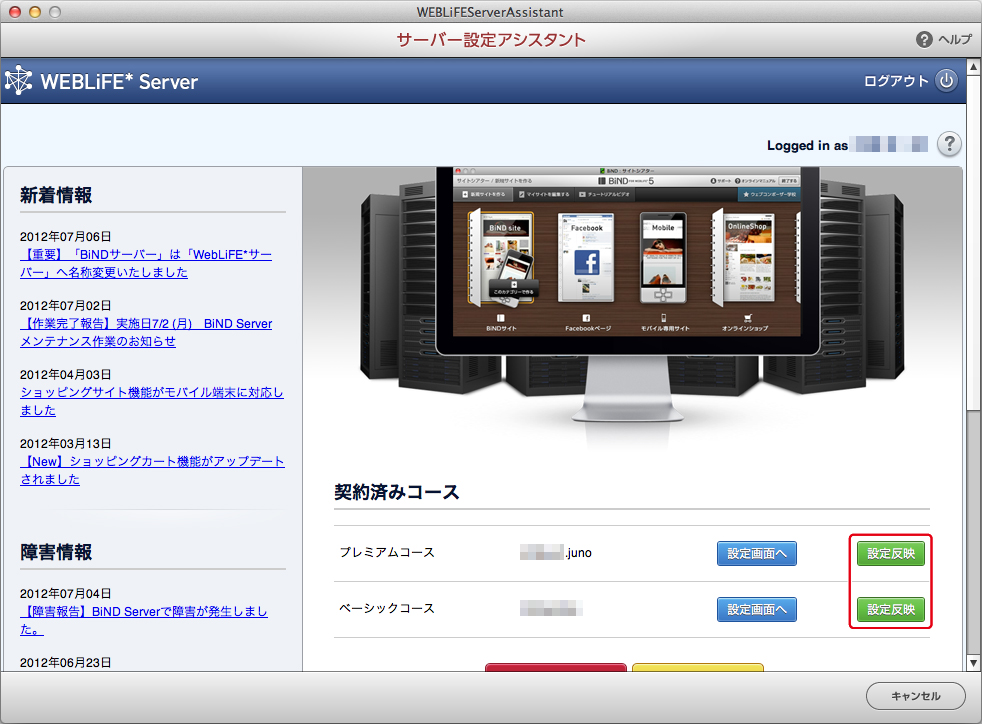Click the scrollbar down arrow
This screenshot has height=724, width=982.
(x=973, y=663)
